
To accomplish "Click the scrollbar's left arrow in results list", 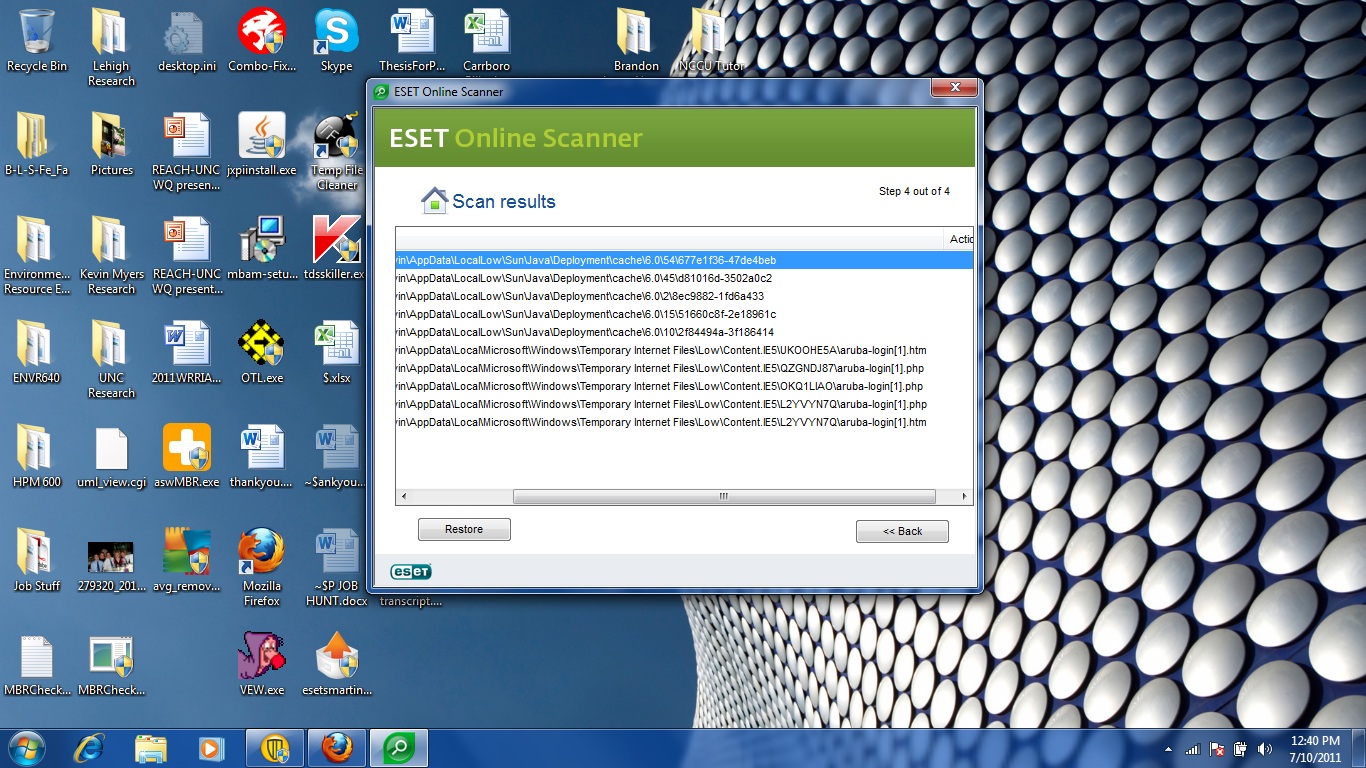I will click(403, 496).
